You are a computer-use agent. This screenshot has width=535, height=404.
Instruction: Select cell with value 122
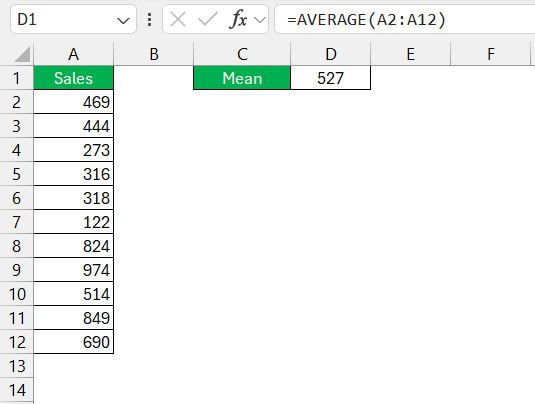click(73, 222)
